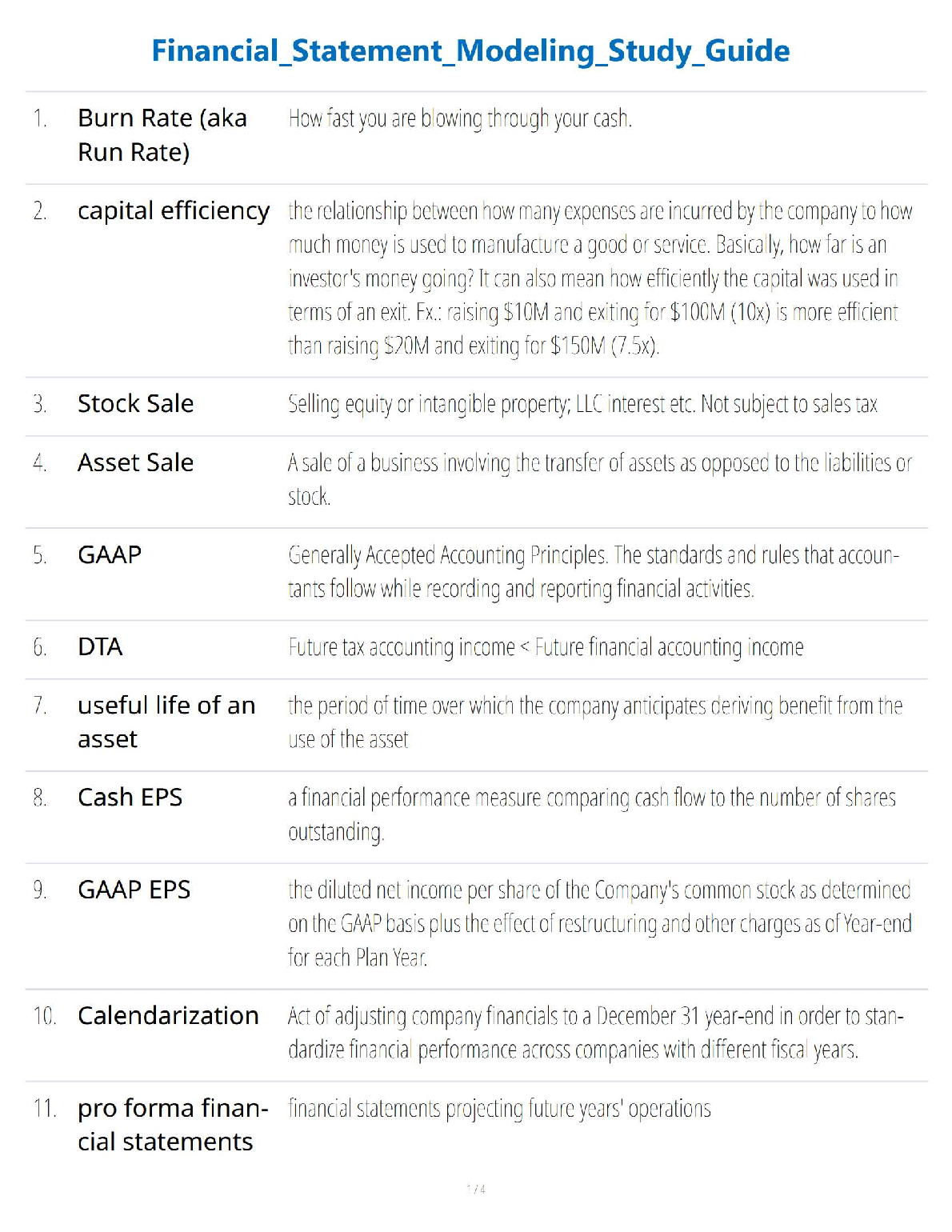The width and height of the screenshot is (952, 1232).
Task: Click the DTA term
Action: pyautogui.click(x=100, y=646)
